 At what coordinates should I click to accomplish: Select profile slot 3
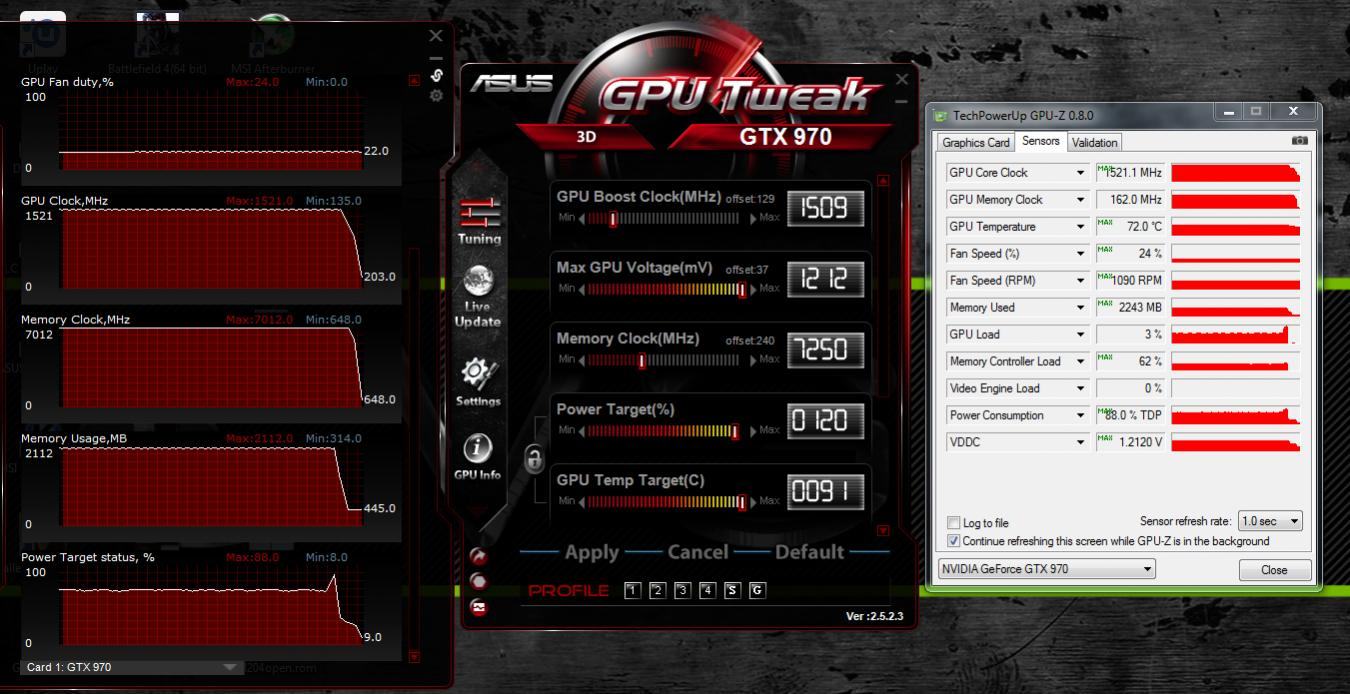tap(682, 590)
